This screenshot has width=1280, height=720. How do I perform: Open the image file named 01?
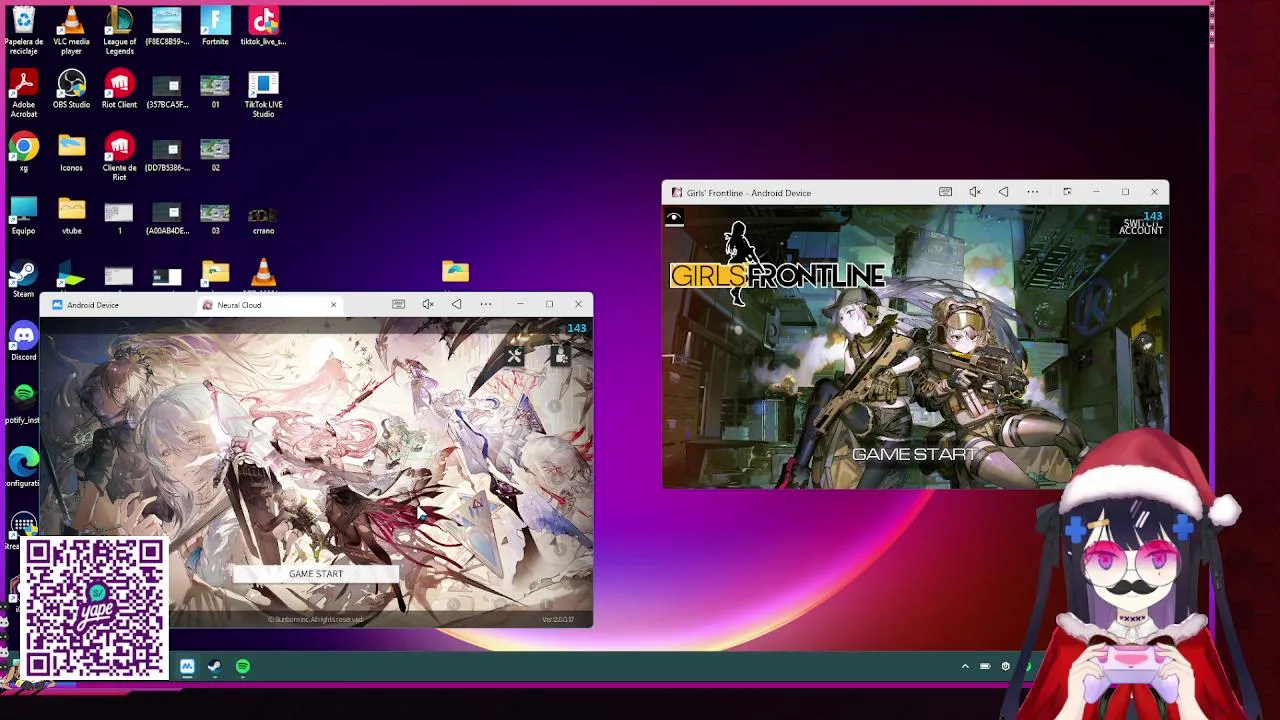[215, 90]
